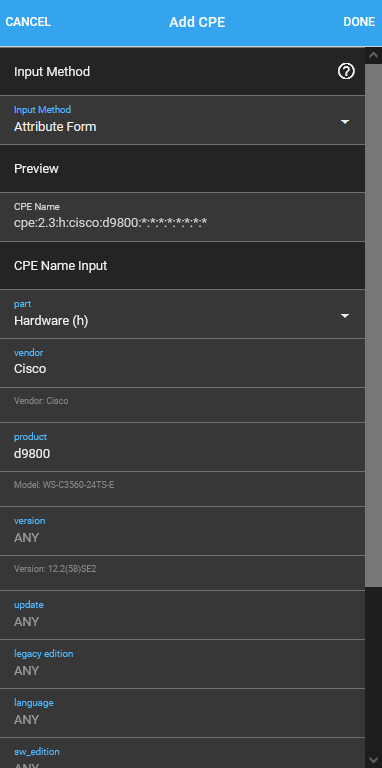Screen dimensions: 382x768
Task: Edit the product field d9800
Action: click(x=182, y=447)
